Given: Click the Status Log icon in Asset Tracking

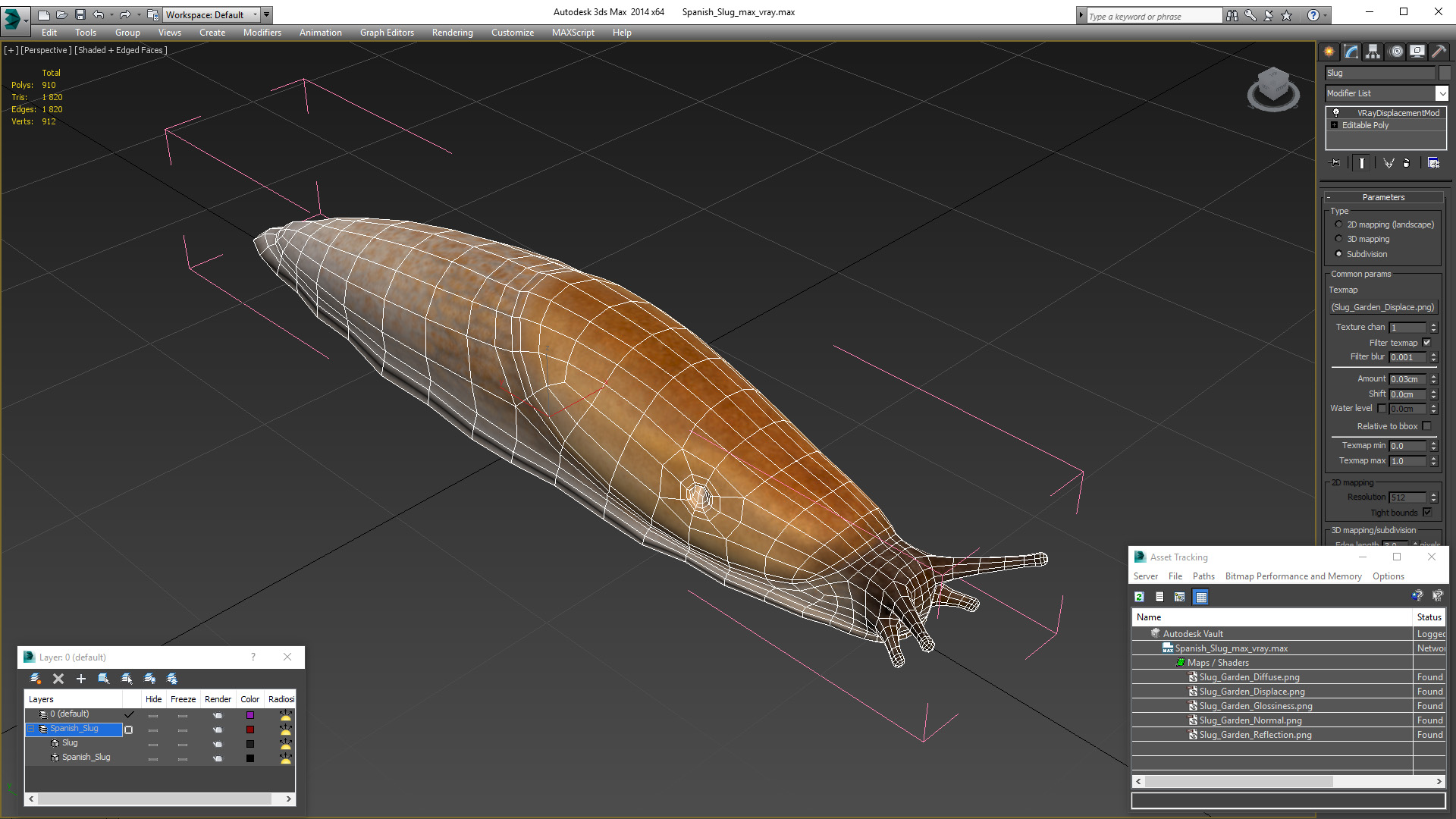Looking at the screenshot, I should pyautogui.click(x=1159, y=597).
